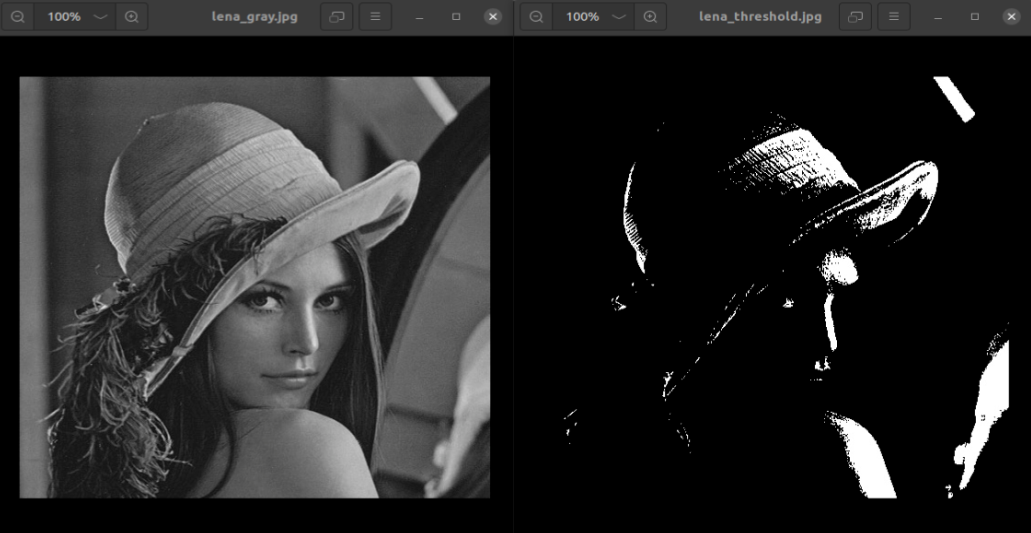Zoom in on the lena_threshold.jpg image
This screenshot has height=533, width=1031.
pyautogui.click(x=651, y=17)
